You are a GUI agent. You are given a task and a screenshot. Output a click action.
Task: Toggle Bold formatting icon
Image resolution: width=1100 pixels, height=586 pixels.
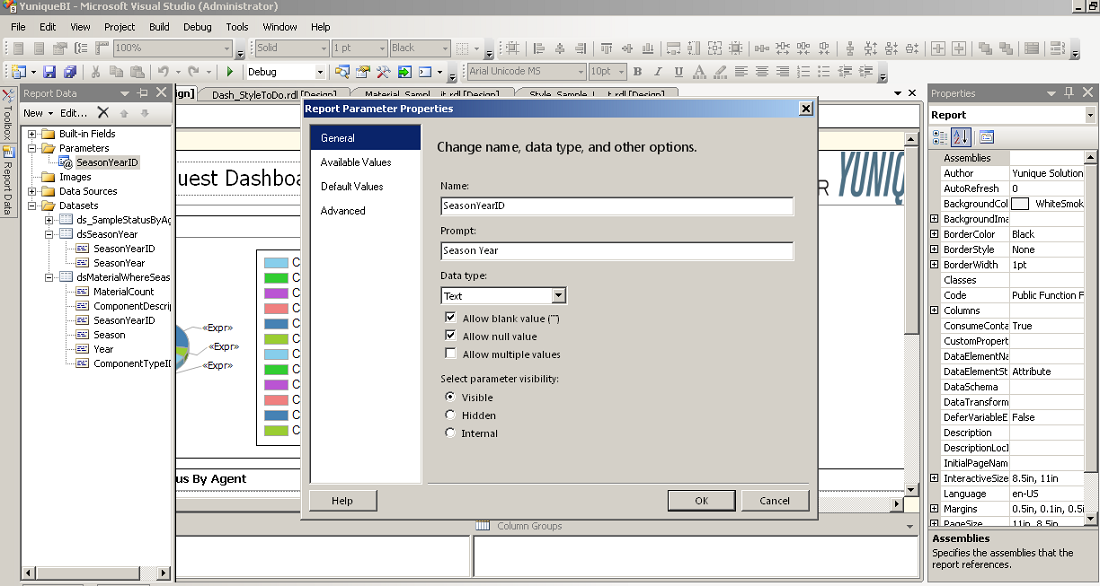point(638,72)
